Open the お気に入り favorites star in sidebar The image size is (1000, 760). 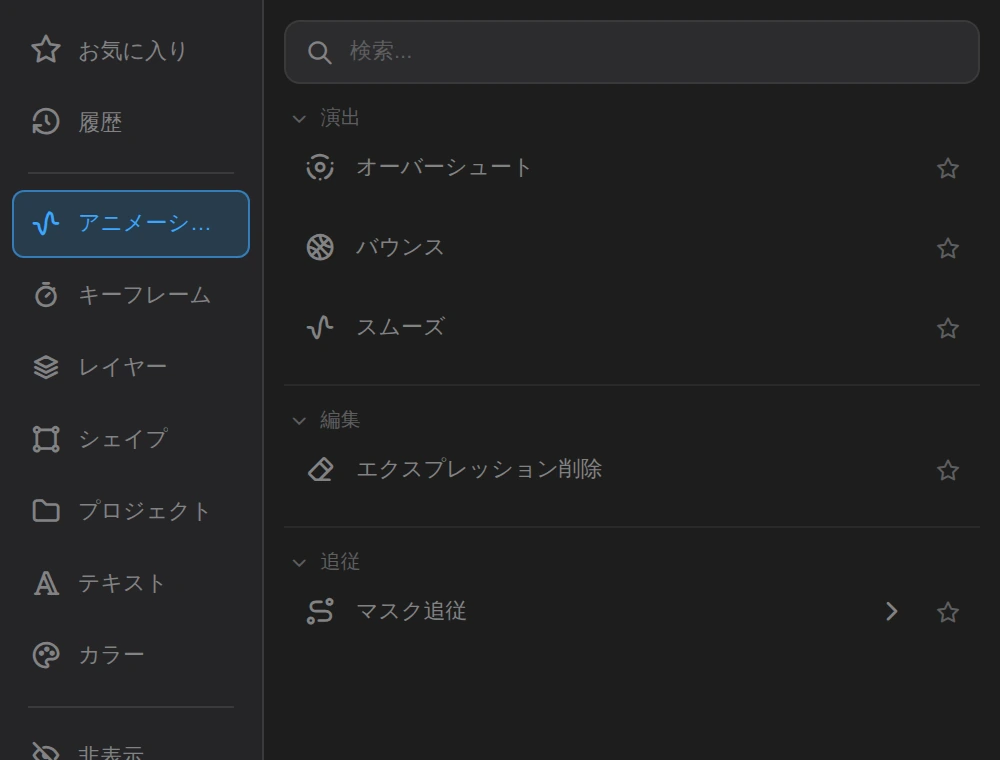(46, 50)
